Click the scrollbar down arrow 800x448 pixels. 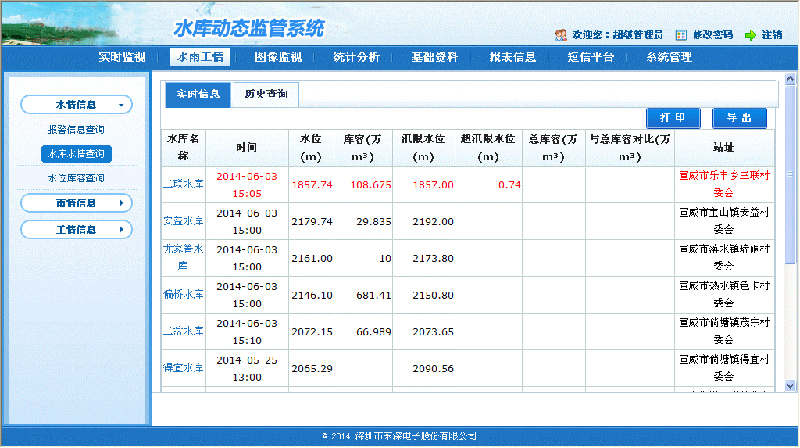[791, 385]
